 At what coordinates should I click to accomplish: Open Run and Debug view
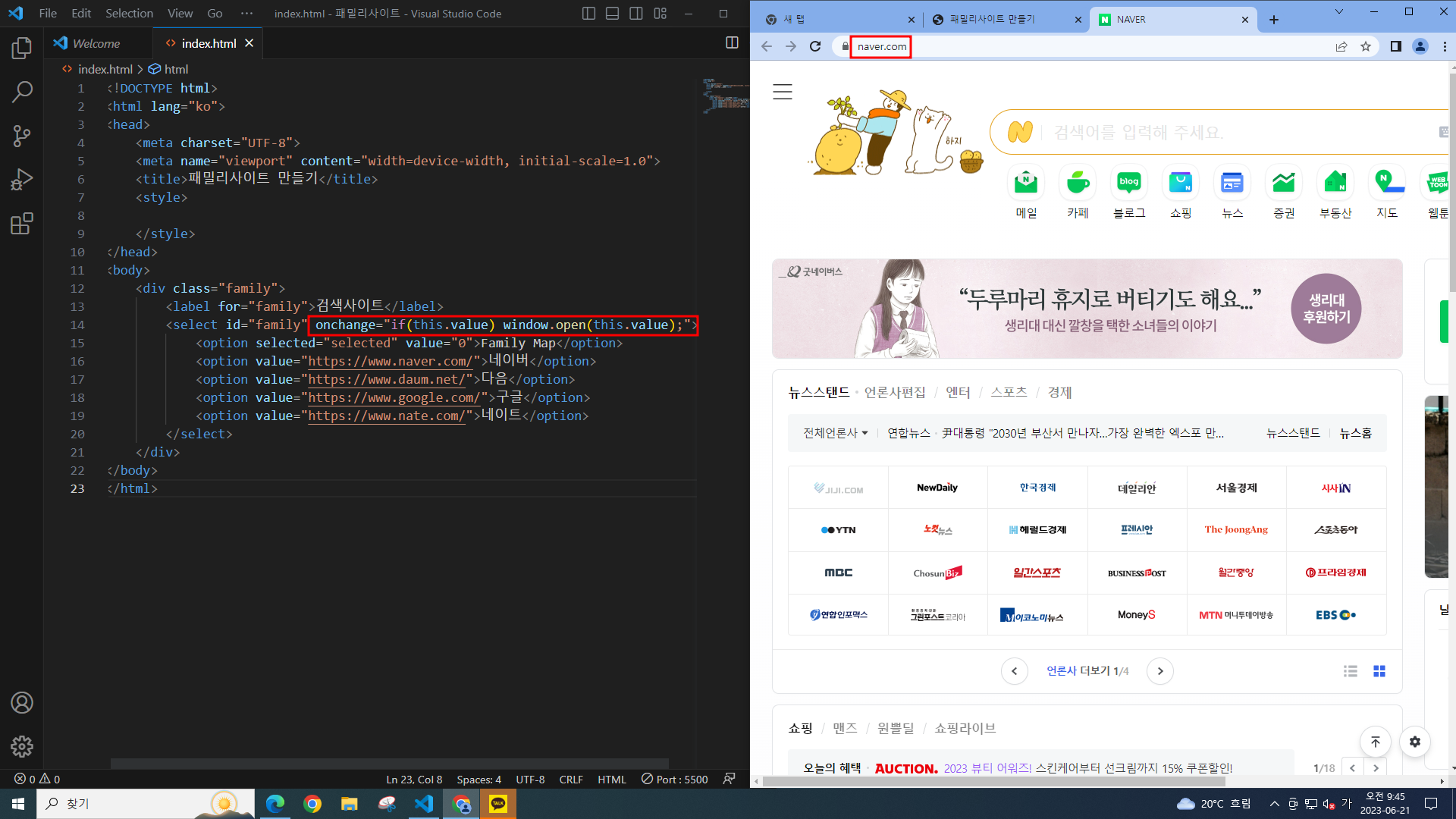pyautogui.click(x=22, y=180)
